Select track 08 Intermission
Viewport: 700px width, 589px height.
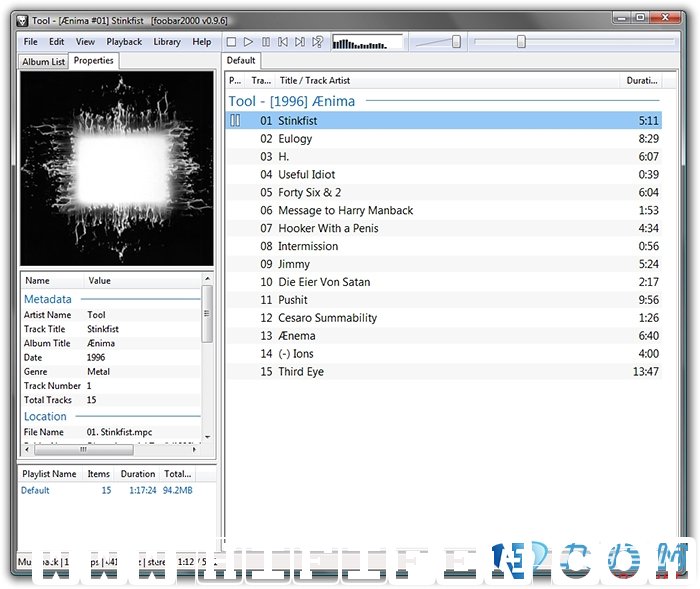tap(444, 246)
